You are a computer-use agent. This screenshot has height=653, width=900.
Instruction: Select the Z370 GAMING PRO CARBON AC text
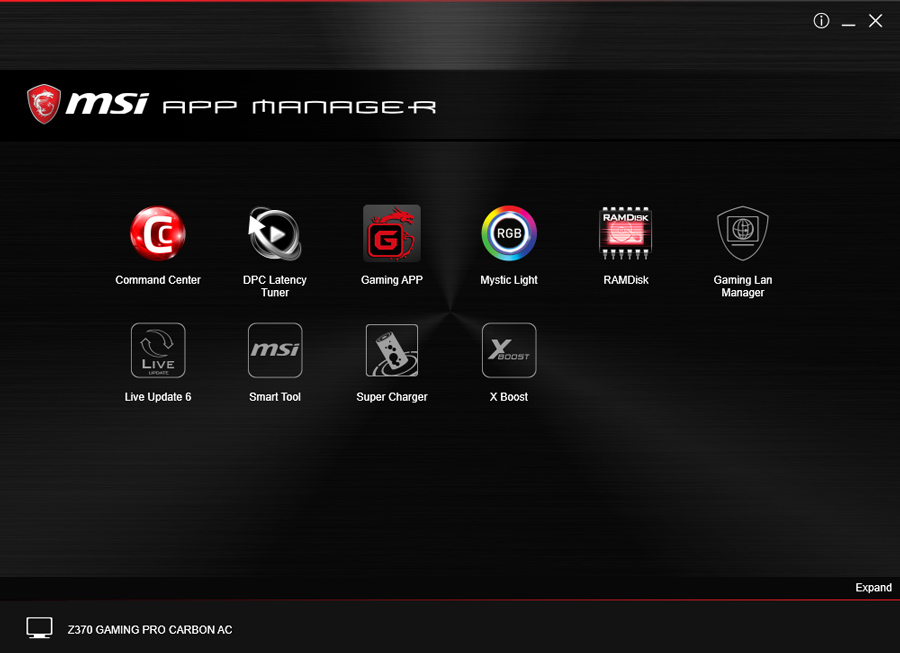(150, 630)
